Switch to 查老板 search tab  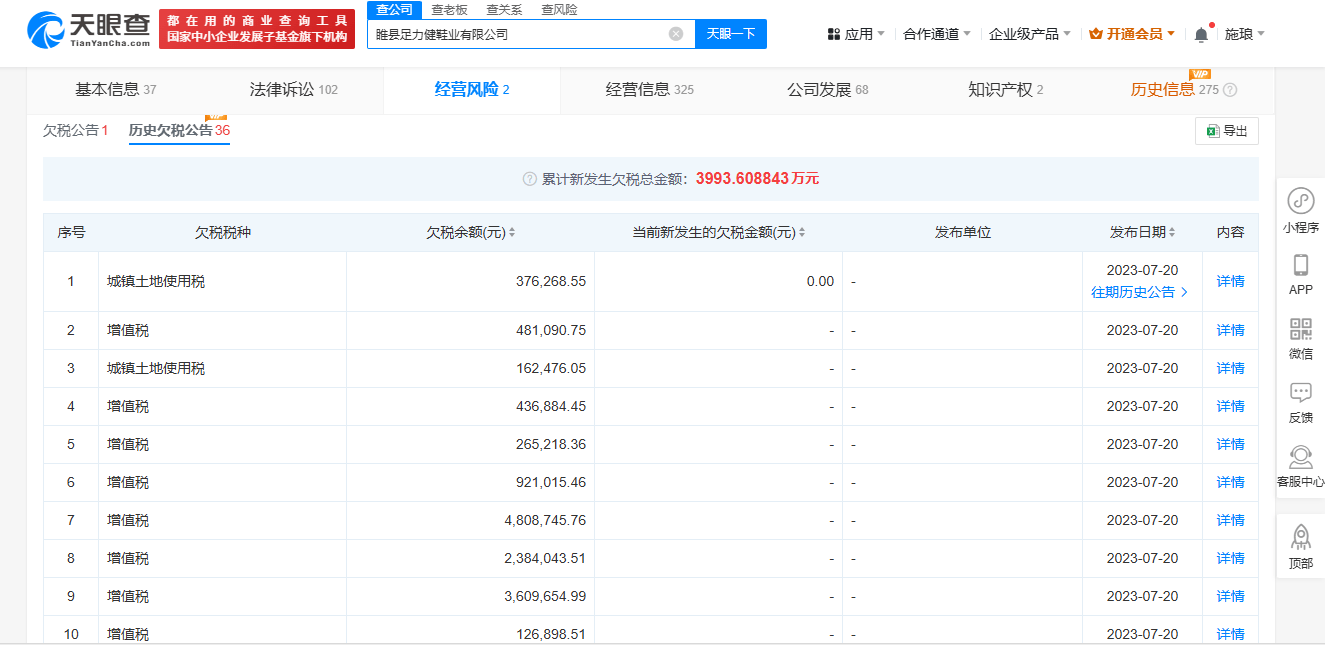449,9
